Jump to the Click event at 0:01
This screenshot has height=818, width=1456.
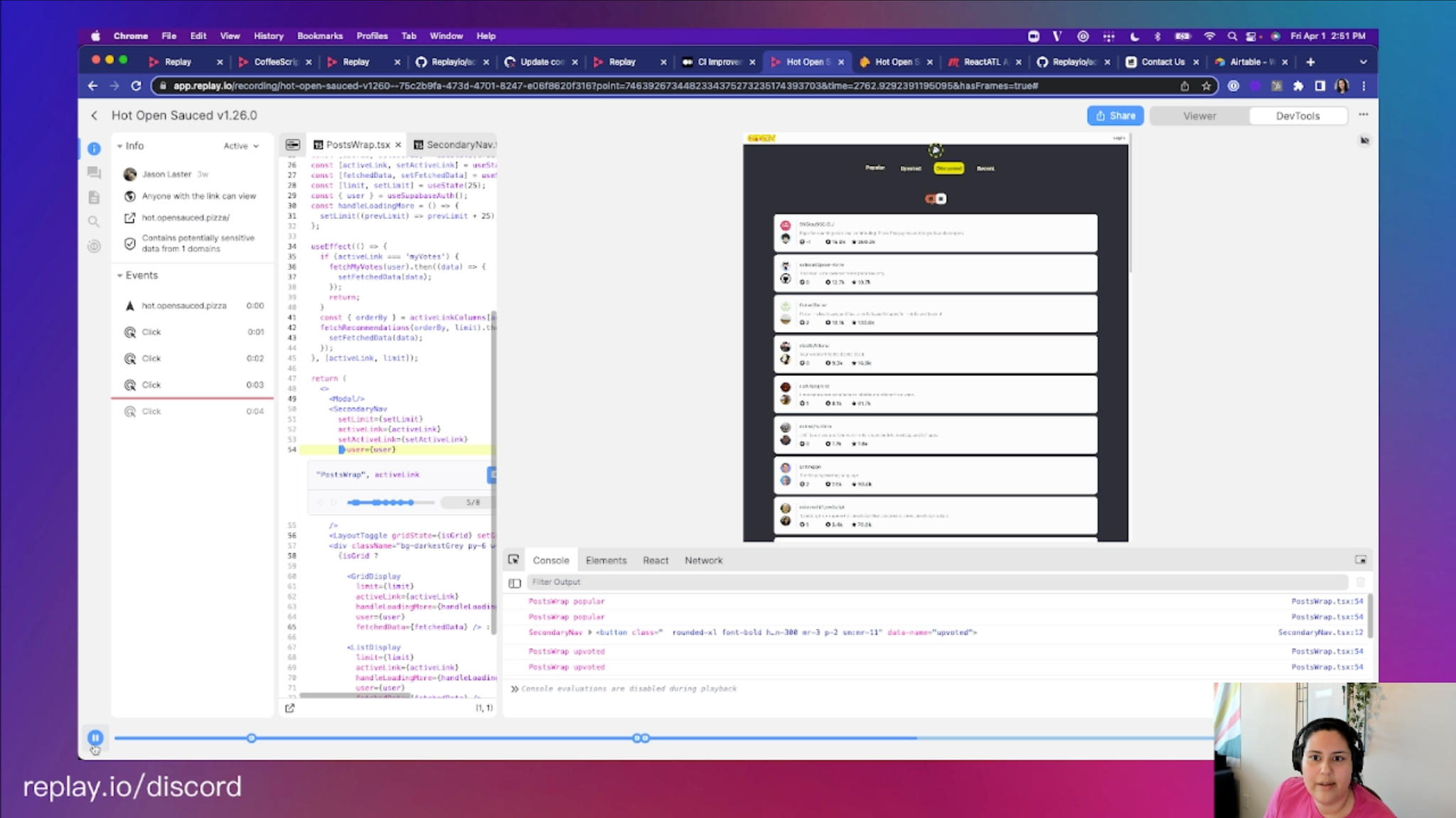(193, 332)
